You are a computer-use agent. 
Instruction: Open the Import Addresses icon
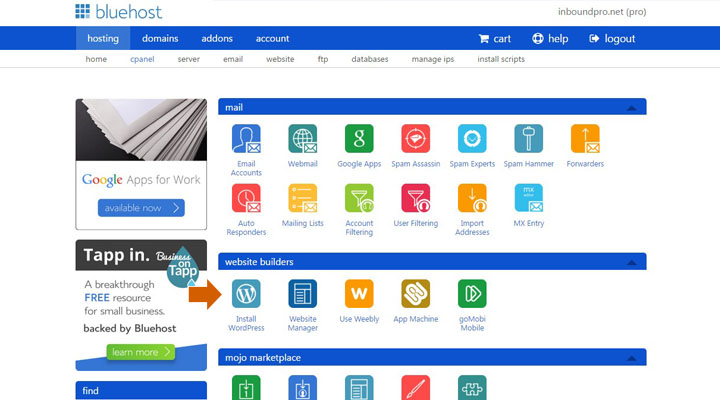(x=472, y=198)
